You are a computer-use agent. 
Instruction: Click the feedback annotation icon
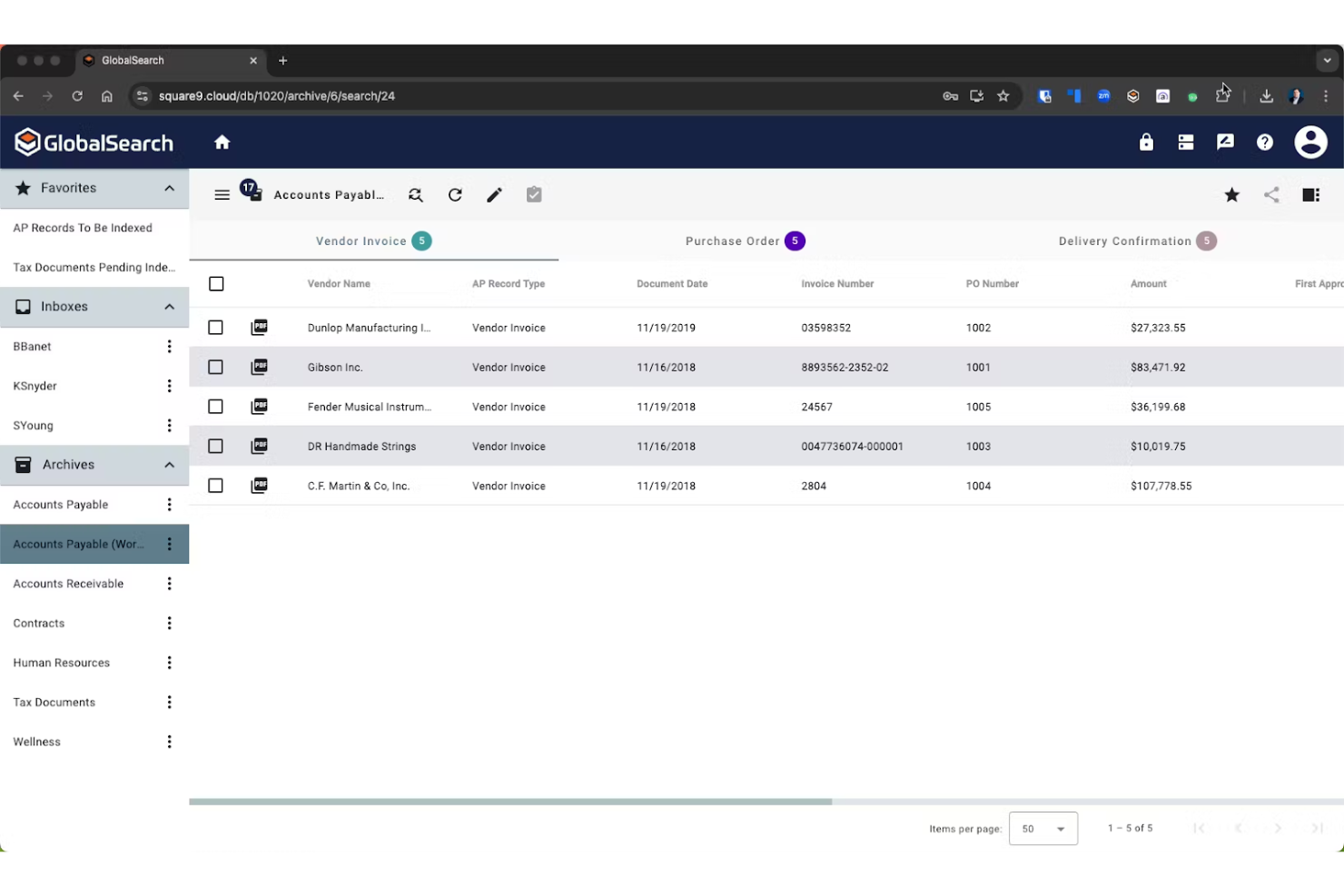coord(1225,142)
